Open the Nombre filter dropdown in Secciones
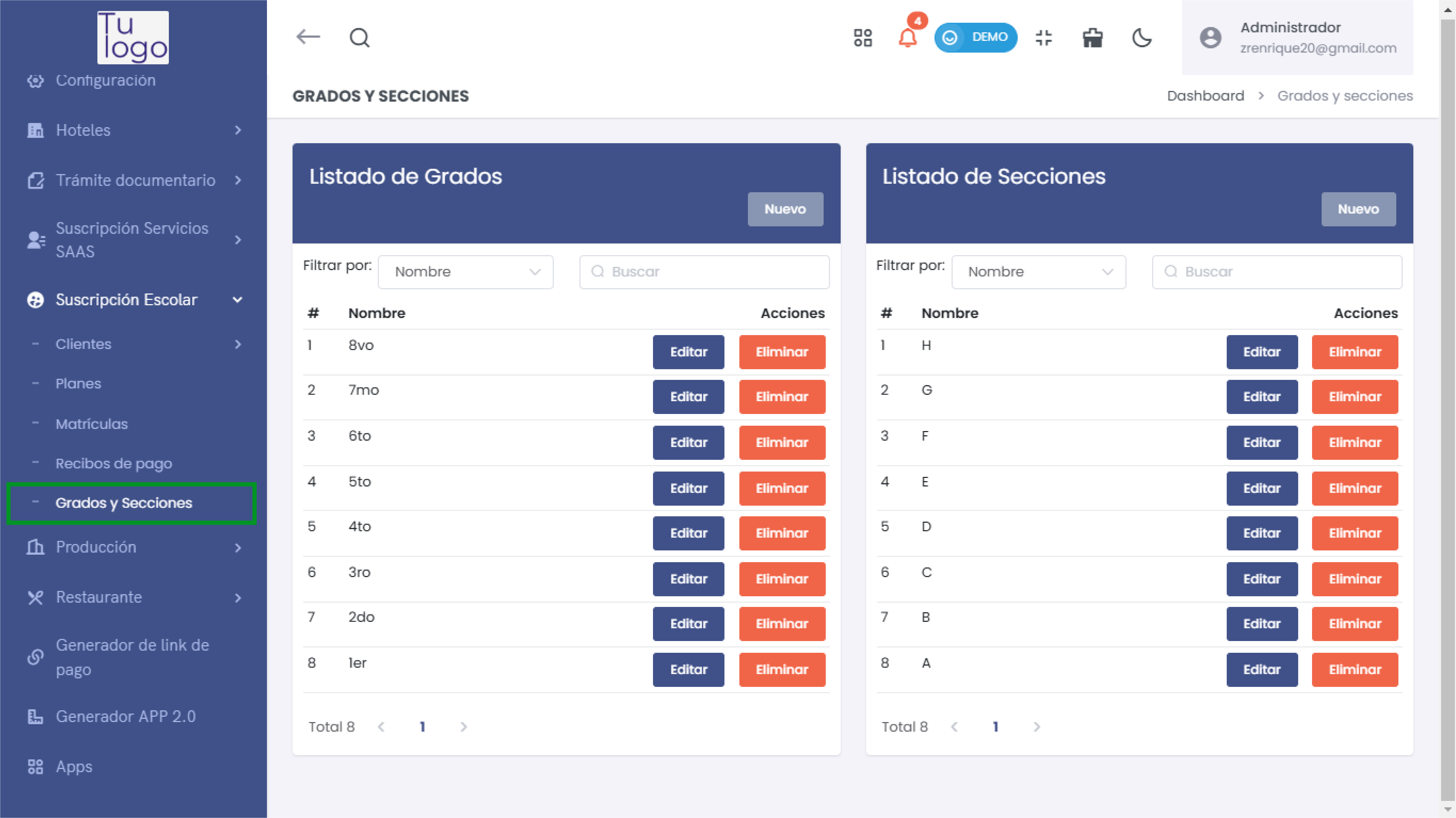This screenshot has width=1456, height=818. [x=1038, y=272]
